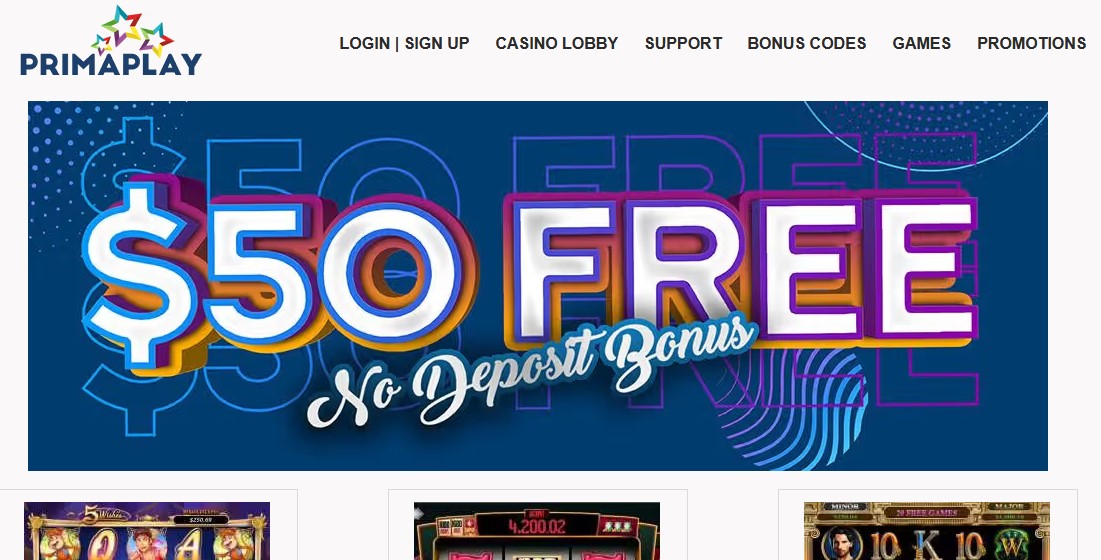The width and height of the screenshot is (1101, 560).
Task: Click the large white $50 in banner
Action: (x=274, y=274)
